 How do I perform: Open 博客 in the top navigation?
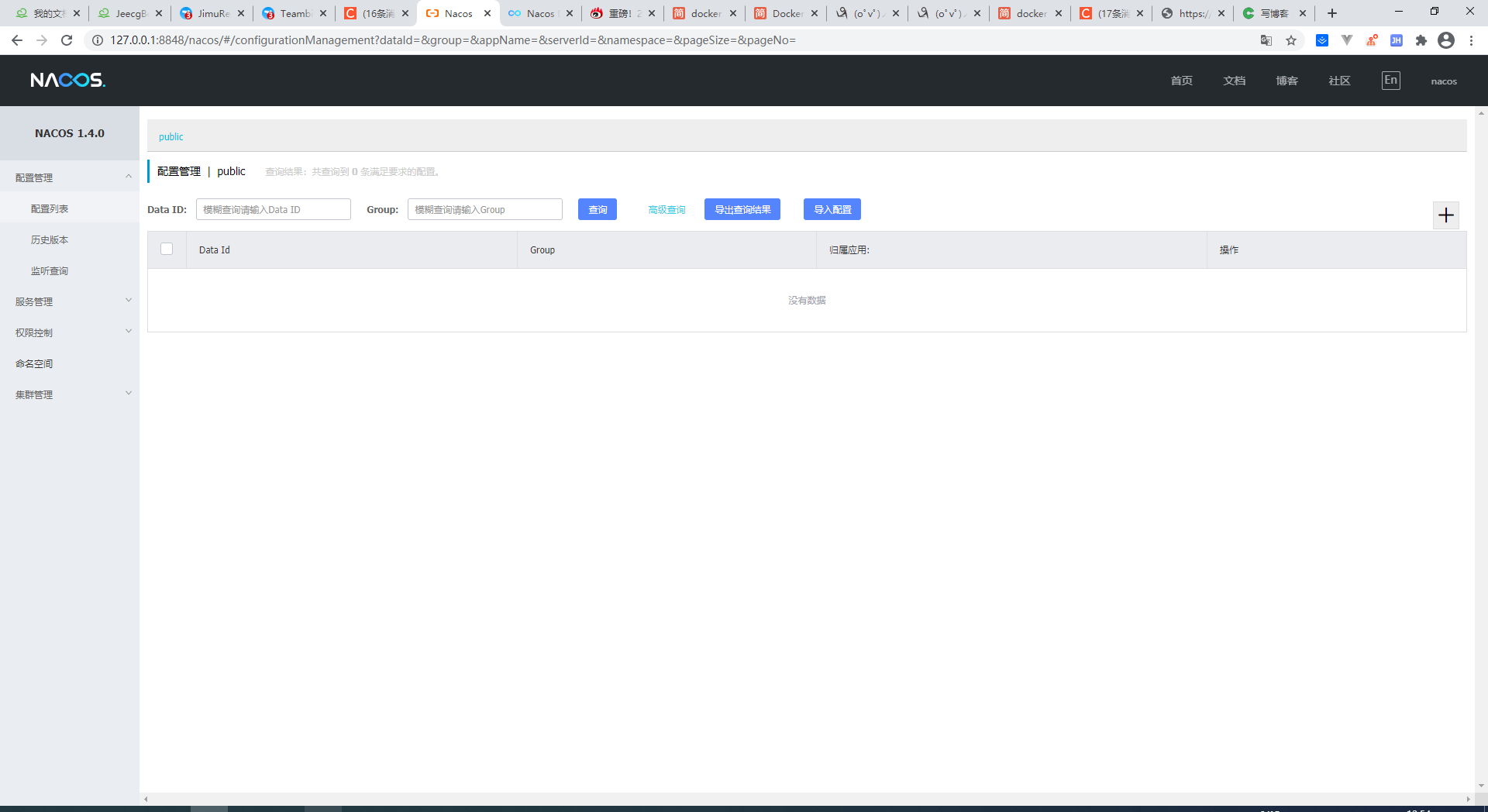(1287, 81)
